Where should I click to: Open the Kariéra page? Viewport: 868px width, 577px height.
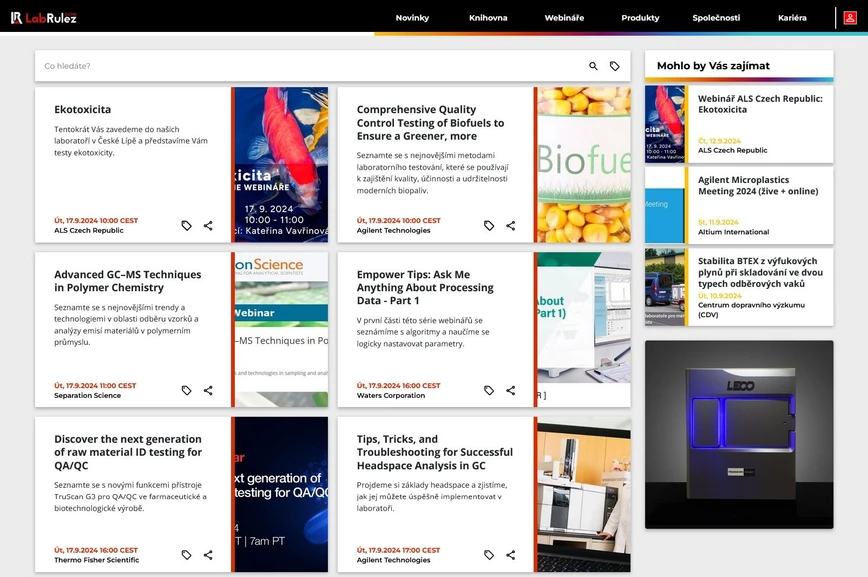tap(792, 18)
